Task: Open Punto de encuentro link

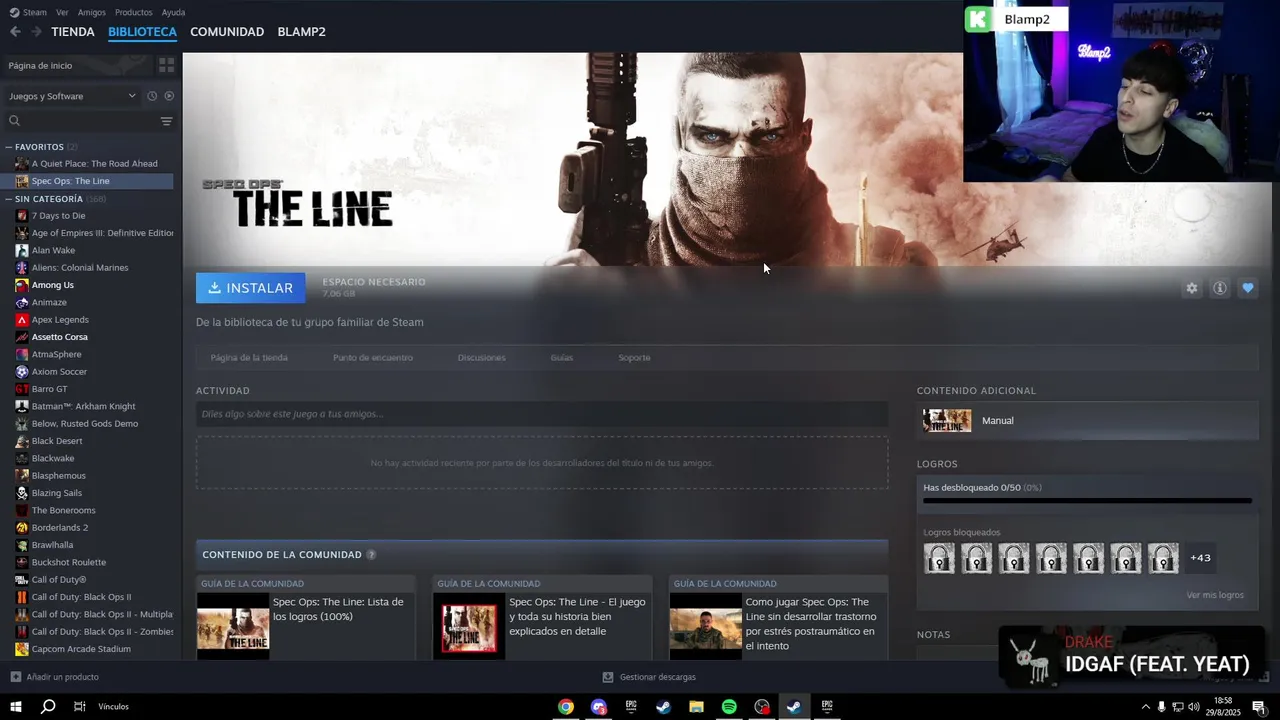Action: click(x=373, y=358)
